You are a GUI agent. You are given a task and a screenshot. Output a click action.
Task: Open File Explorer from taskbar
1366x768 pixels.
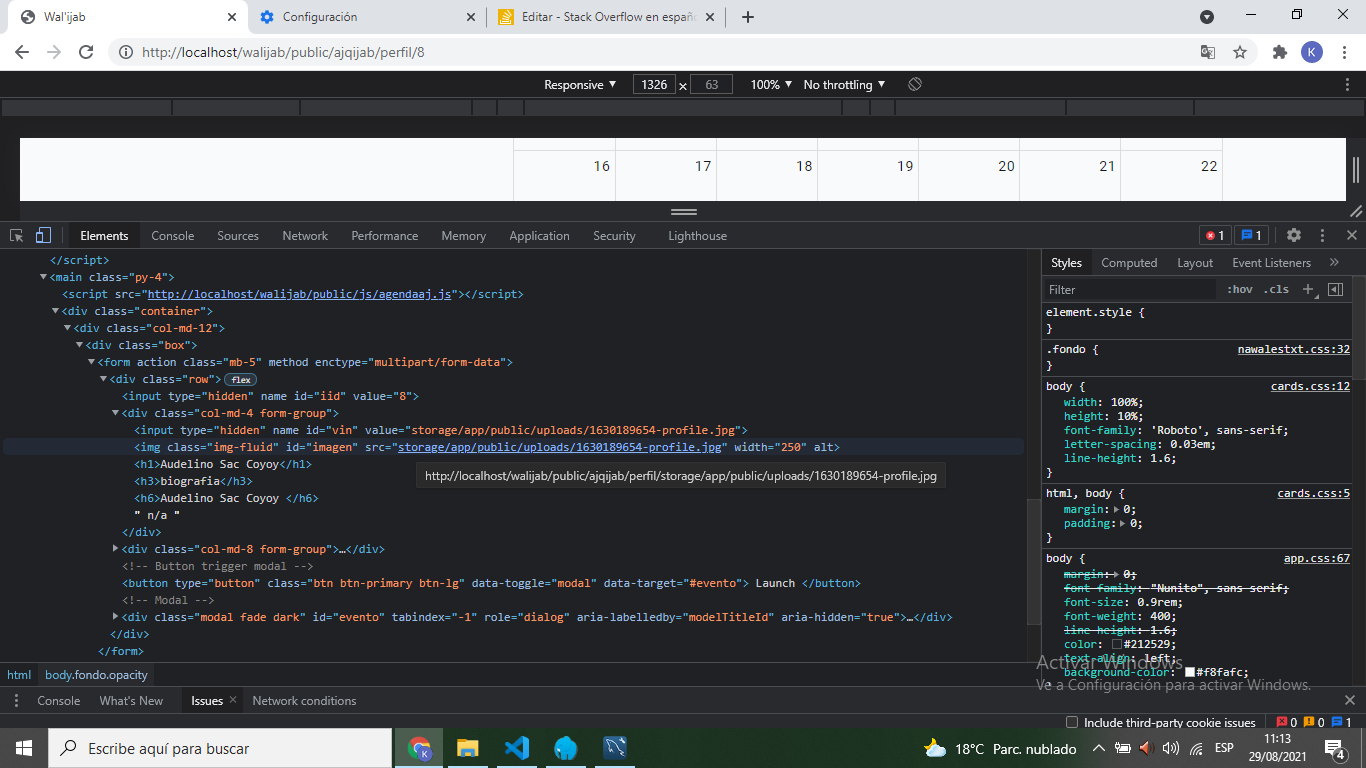467,748
